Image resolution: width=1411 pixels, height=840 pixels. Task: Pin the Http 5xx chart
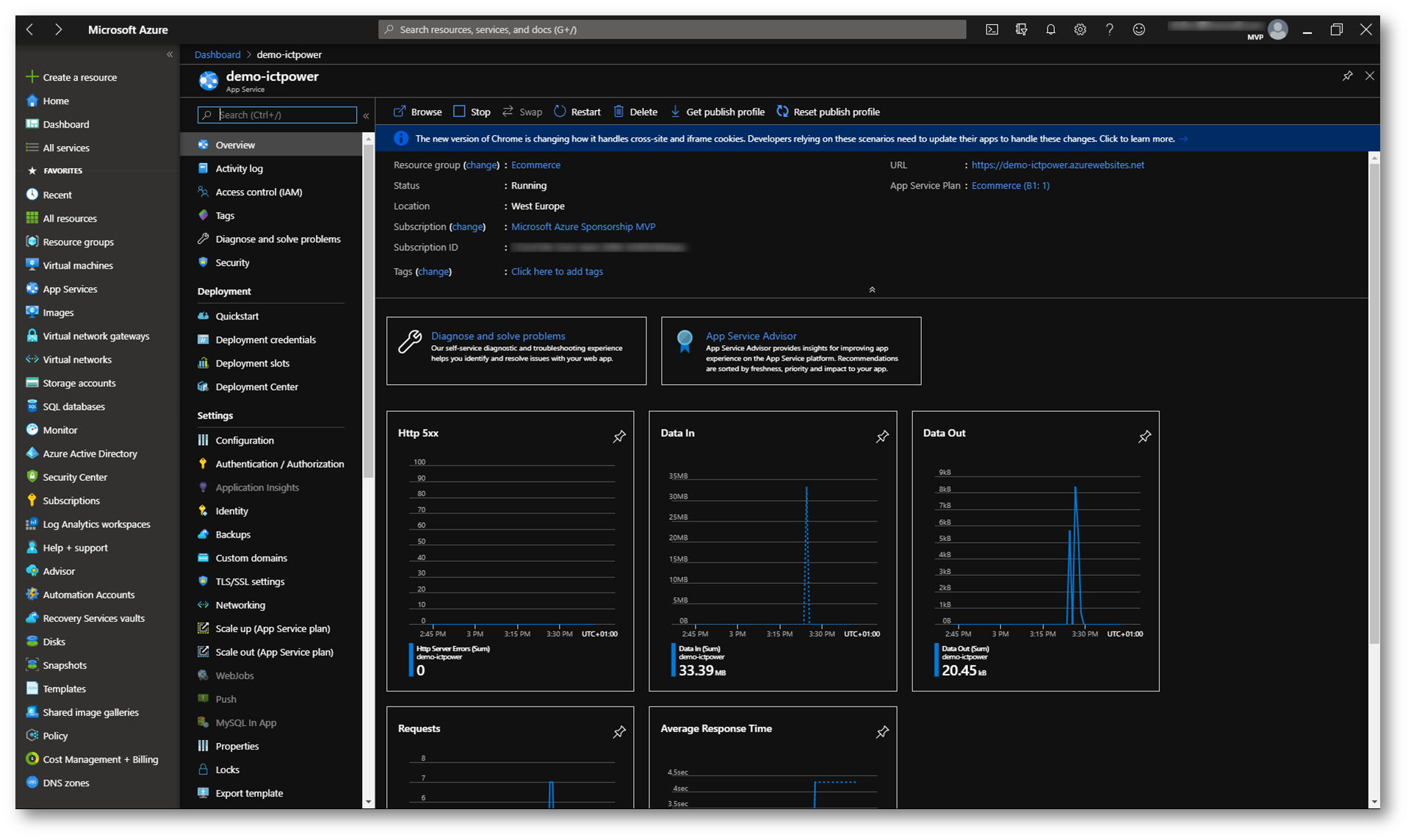[x=619, y=436]
